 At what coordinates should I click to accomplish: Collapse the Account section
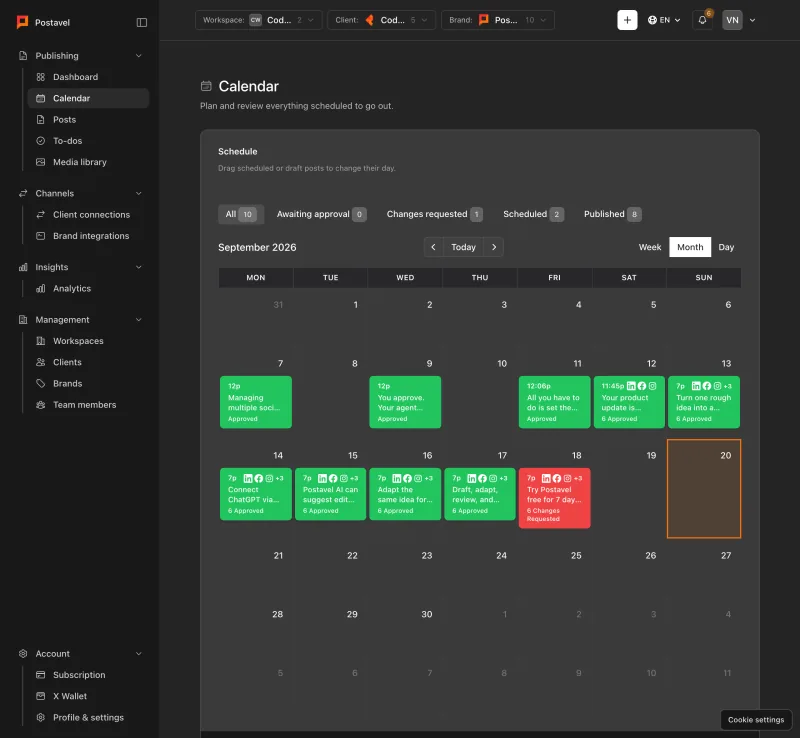(139, 654)
